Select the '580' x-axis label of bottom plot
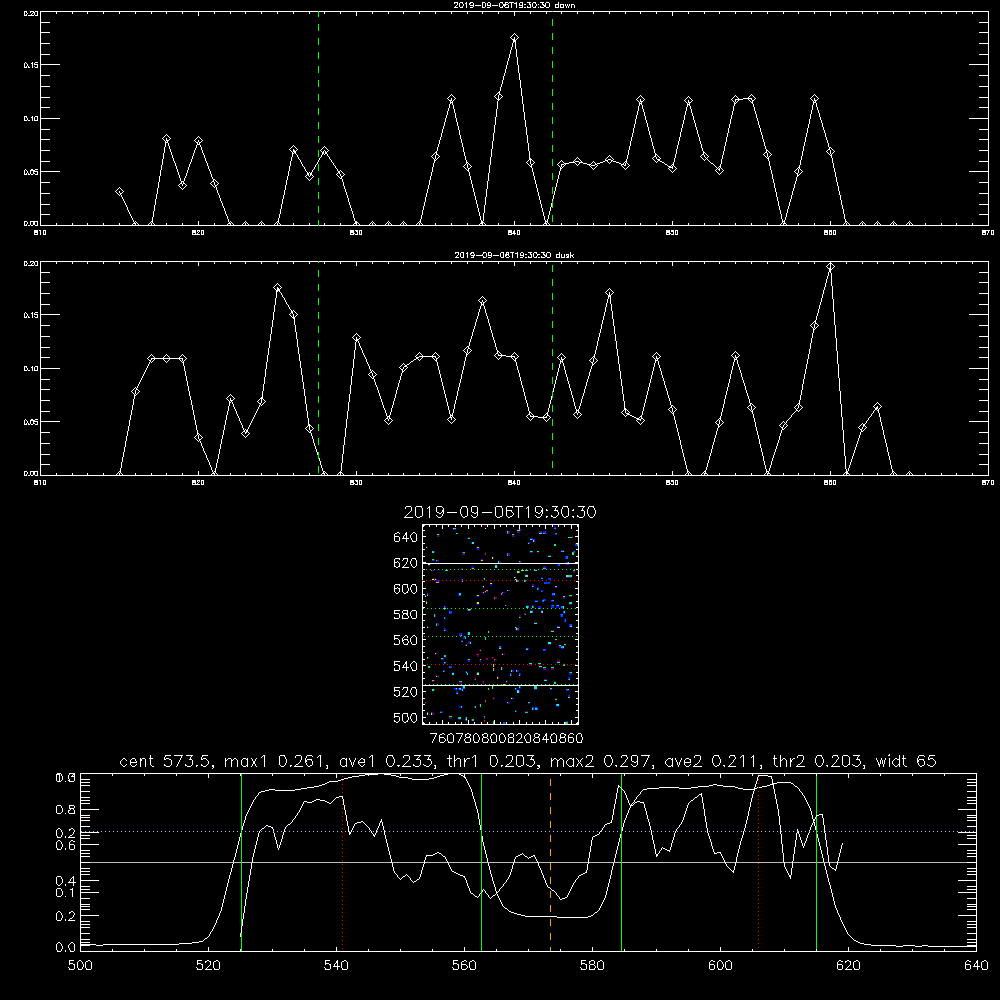This screenshot has height=1000, width=1000. (x=592, y=966)
